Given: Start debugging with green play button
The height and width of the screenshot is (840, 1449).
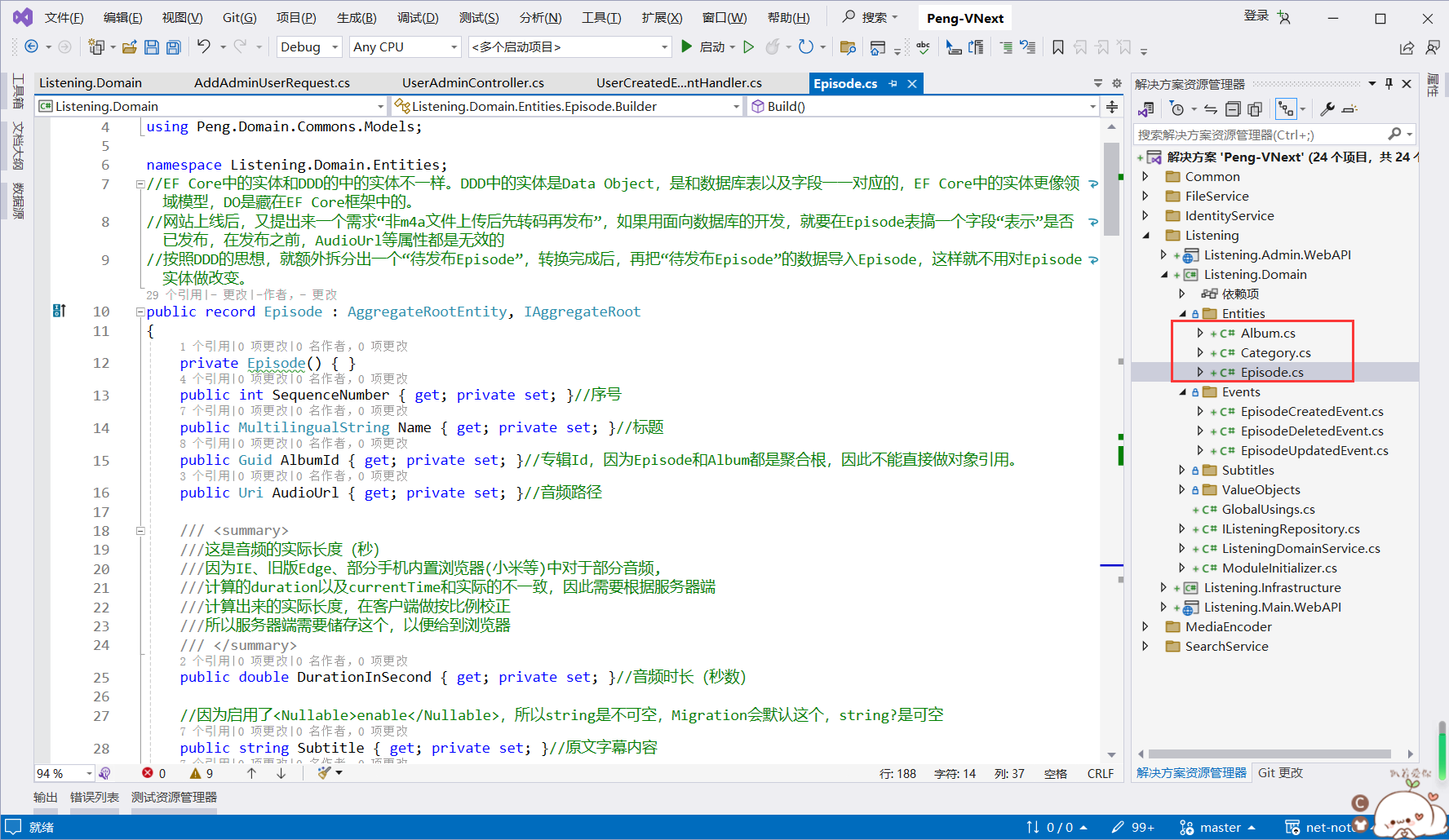Looking at the screenshot, I should (687, 46).
